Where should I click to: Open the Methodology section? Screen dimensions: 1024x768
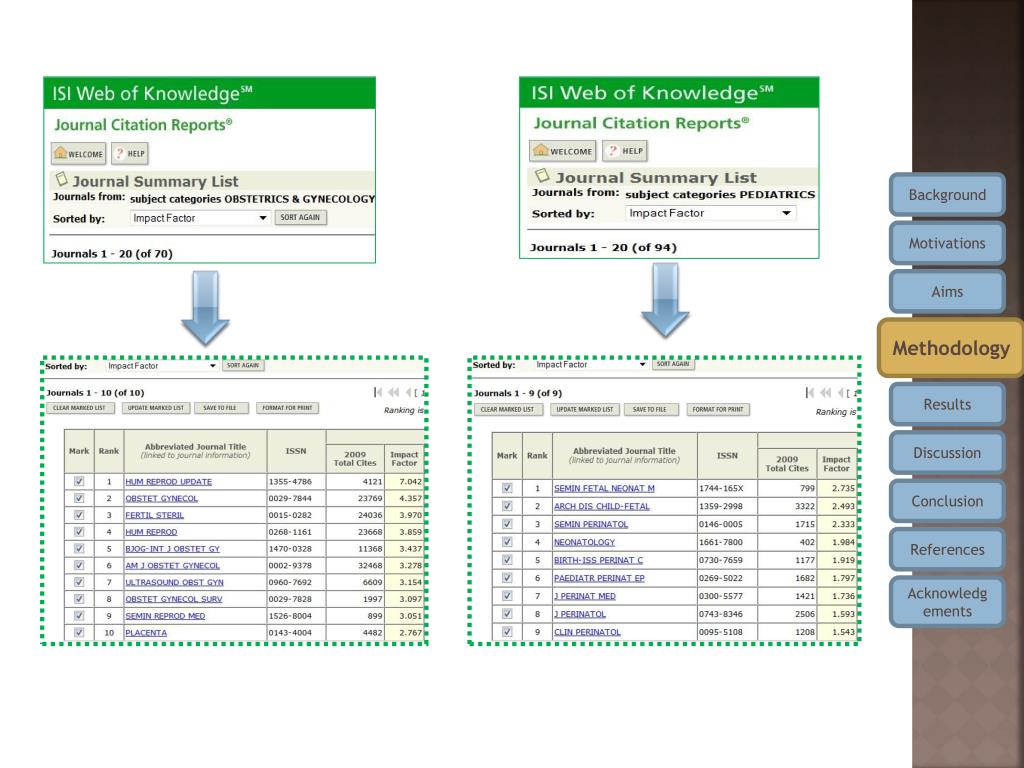point(951,348)
